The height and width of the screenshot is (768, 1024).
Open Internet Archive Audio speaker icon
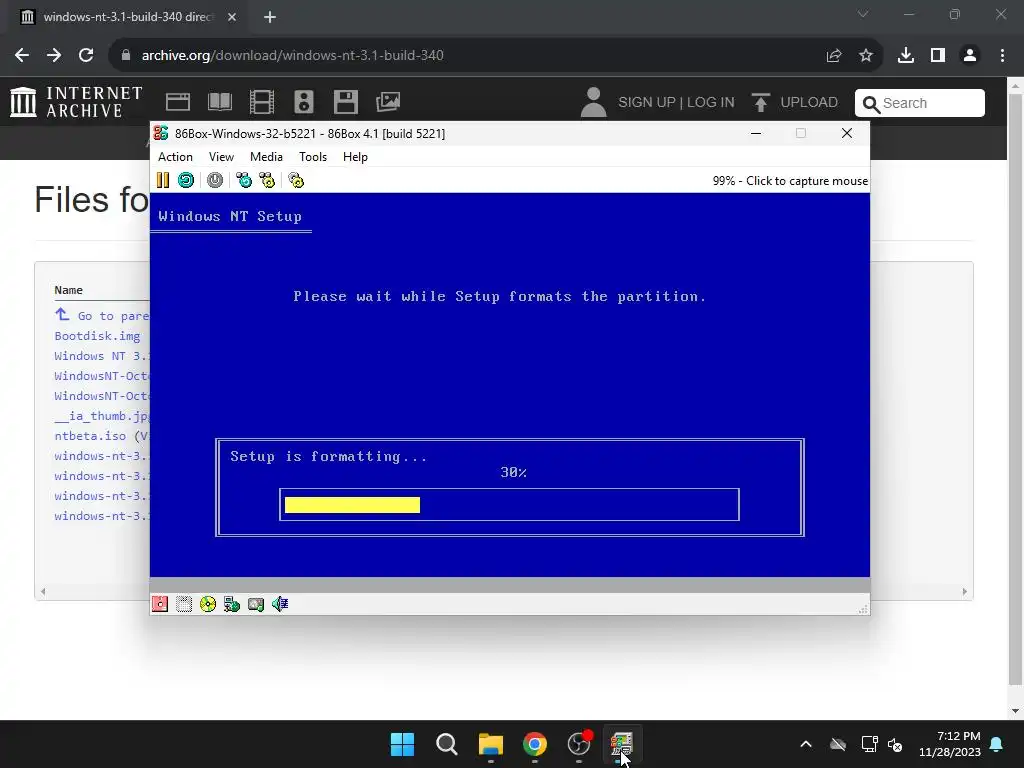[304, 102]
